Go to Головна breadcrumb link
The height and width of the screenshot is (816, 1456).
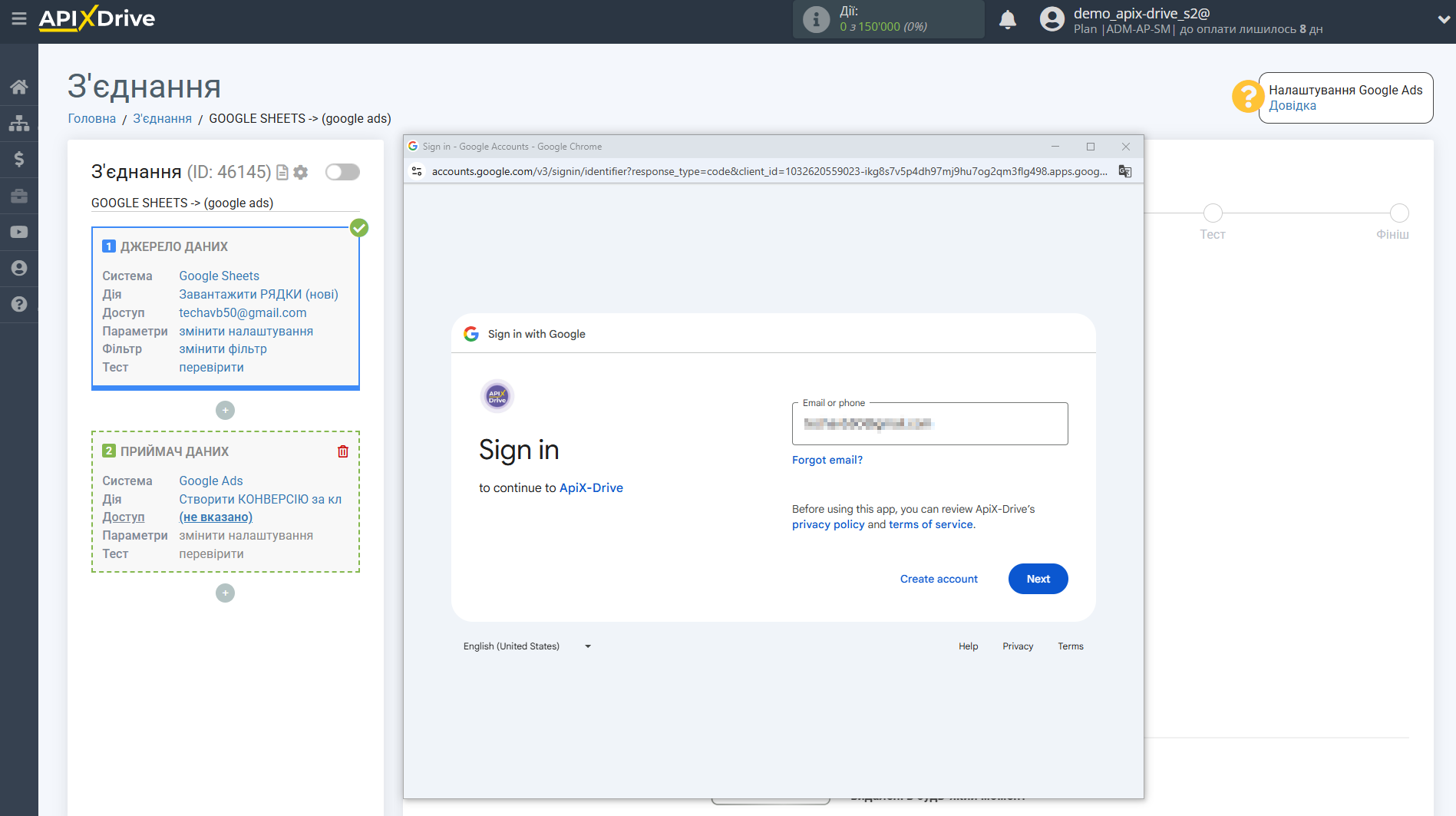pyautogui.click(x=91, y=118)
